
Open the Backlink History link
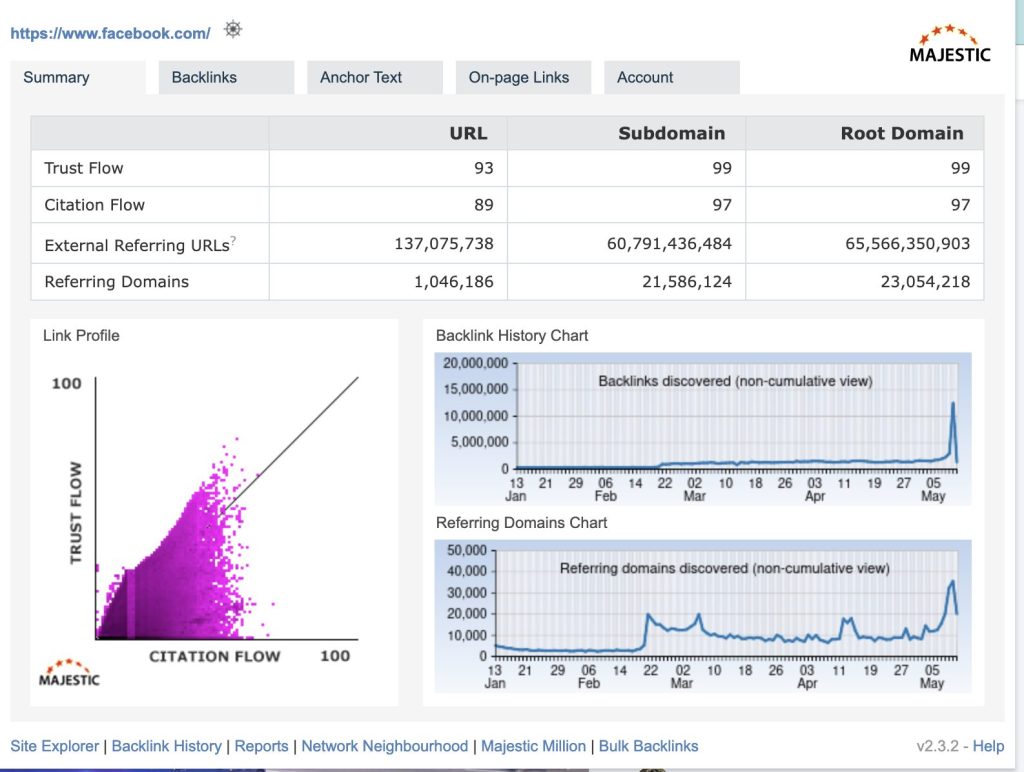click(x=167, y=746)
